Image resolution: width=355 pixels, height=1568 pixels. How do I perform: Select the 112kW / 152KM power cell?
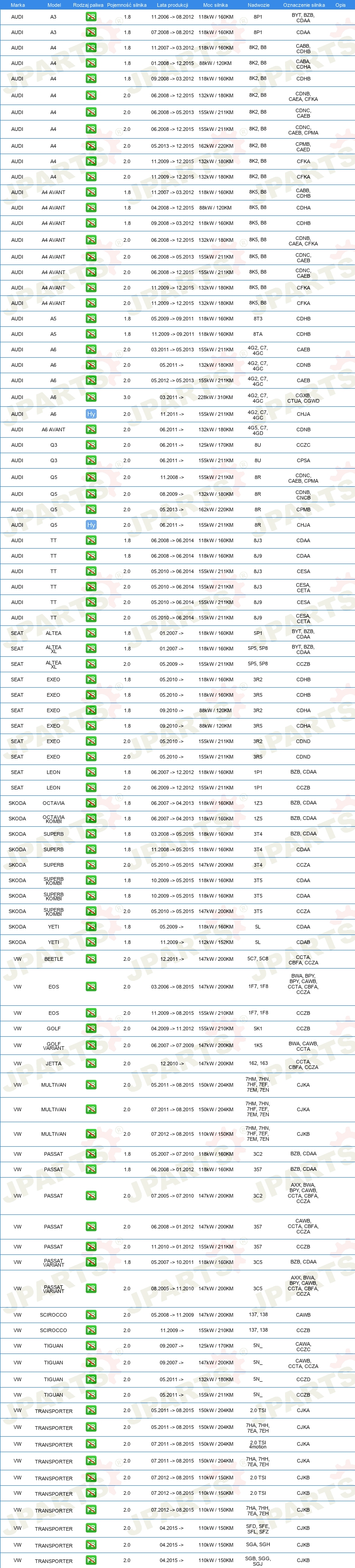(216, 942)
